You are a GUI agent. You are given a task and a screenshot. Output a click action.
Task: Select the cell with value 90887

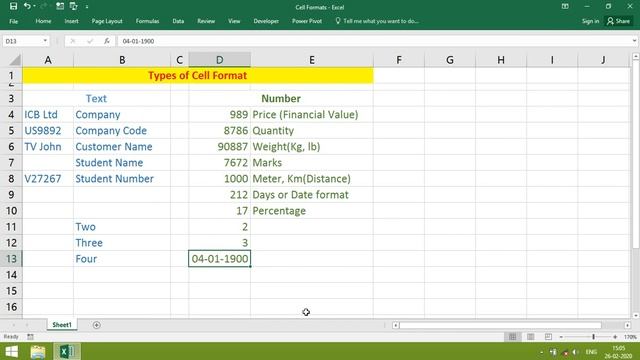coord(220,147)
